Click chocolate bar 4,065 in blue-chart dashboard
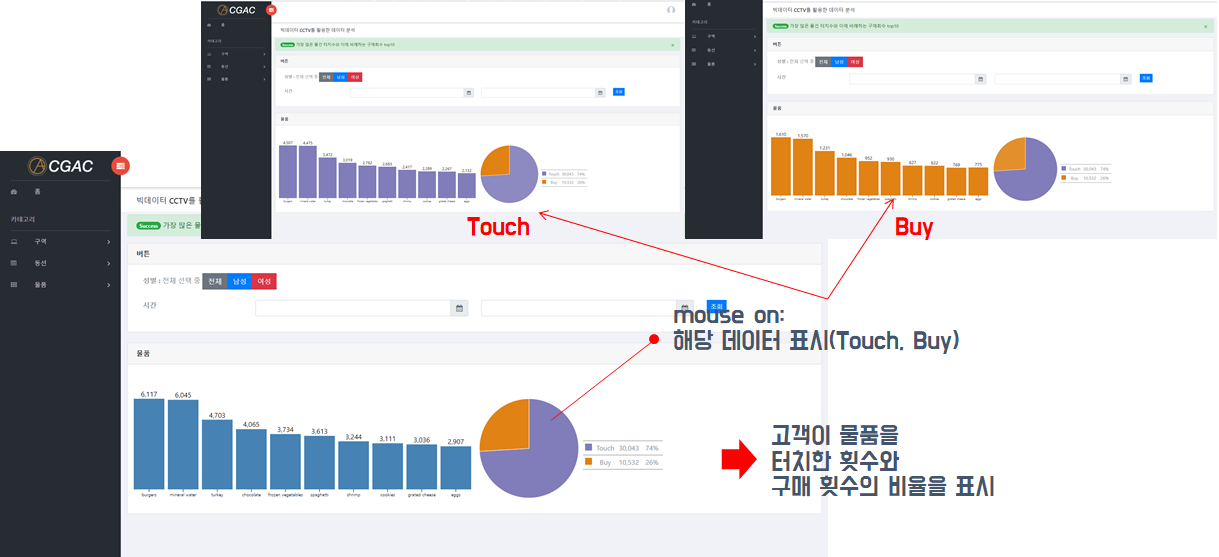The image size is (1219, 557). click(251, 458)
